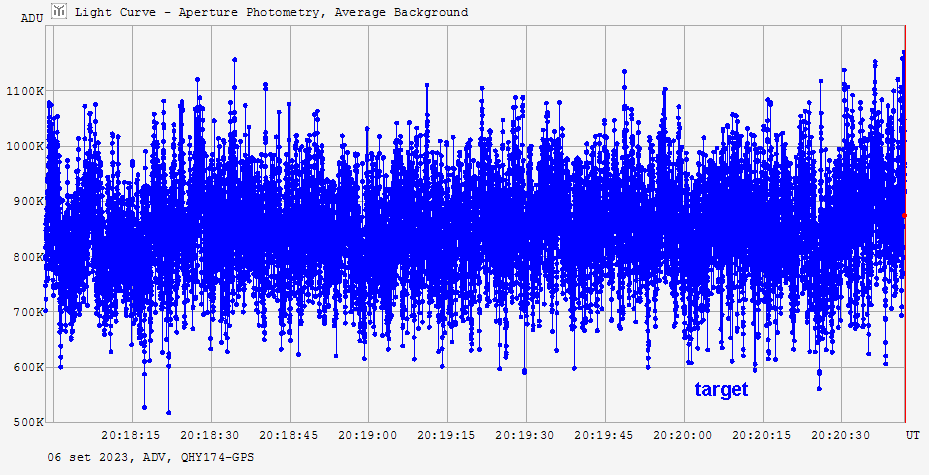The width and height of the screenshot is (929, 475).
Task: Click the 20:18:45 time label
Action: [289, 435]
